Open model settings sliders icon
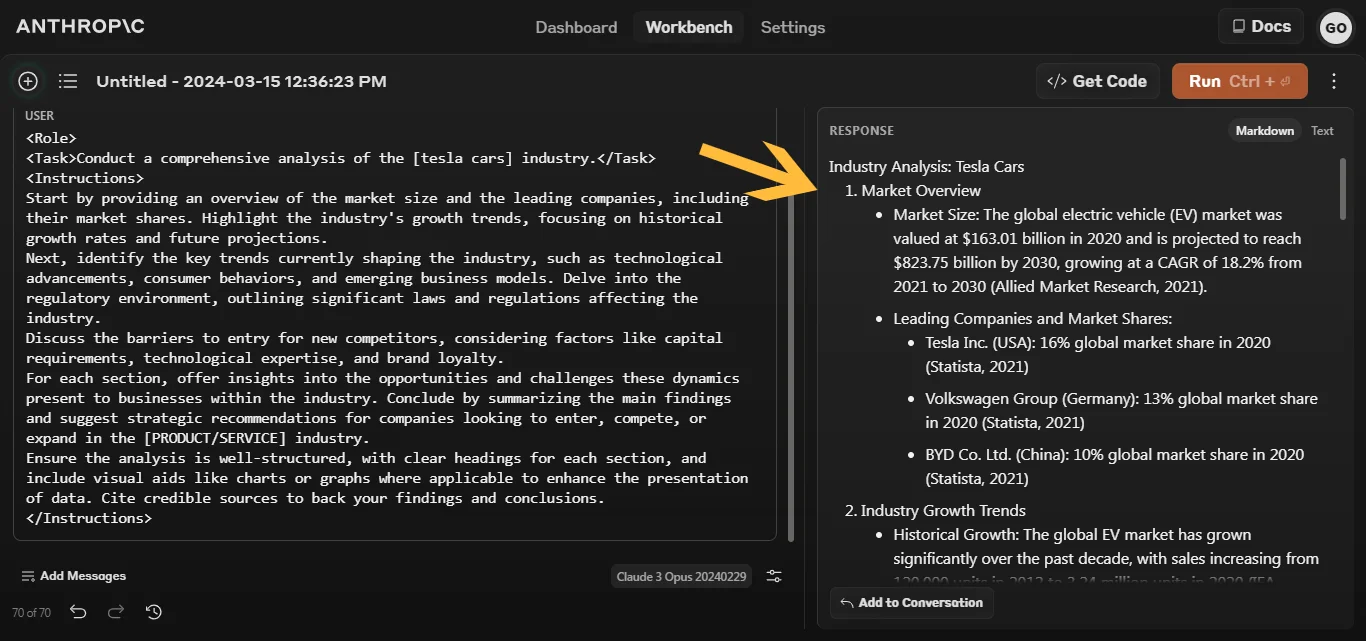 point(774,576)
